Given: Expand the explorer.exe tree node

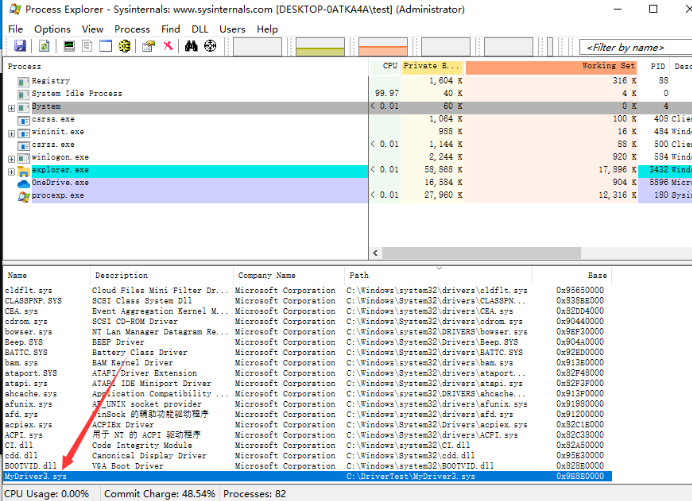Looking at the screenshot, I should point(11,172).
